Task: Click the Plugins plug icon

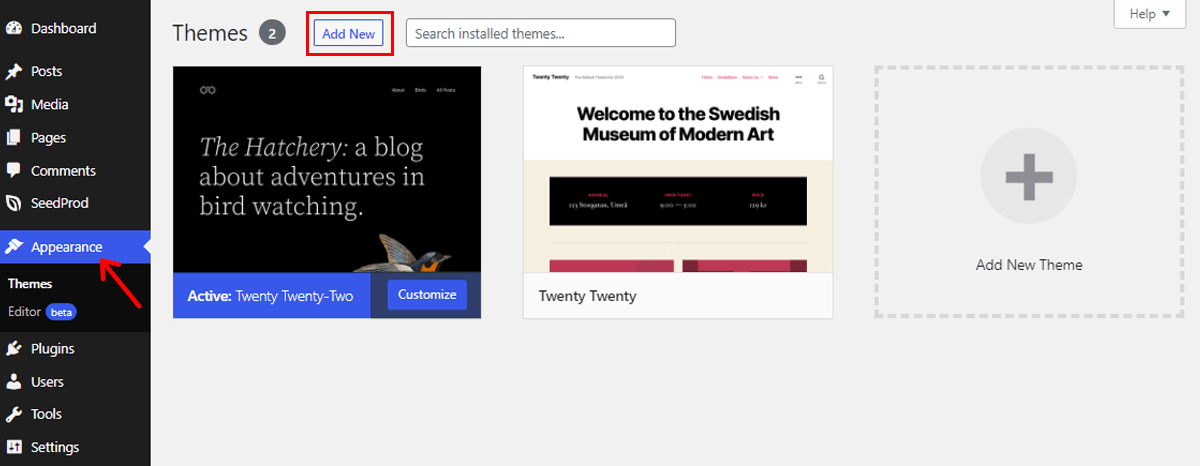Action: (14, 349)
